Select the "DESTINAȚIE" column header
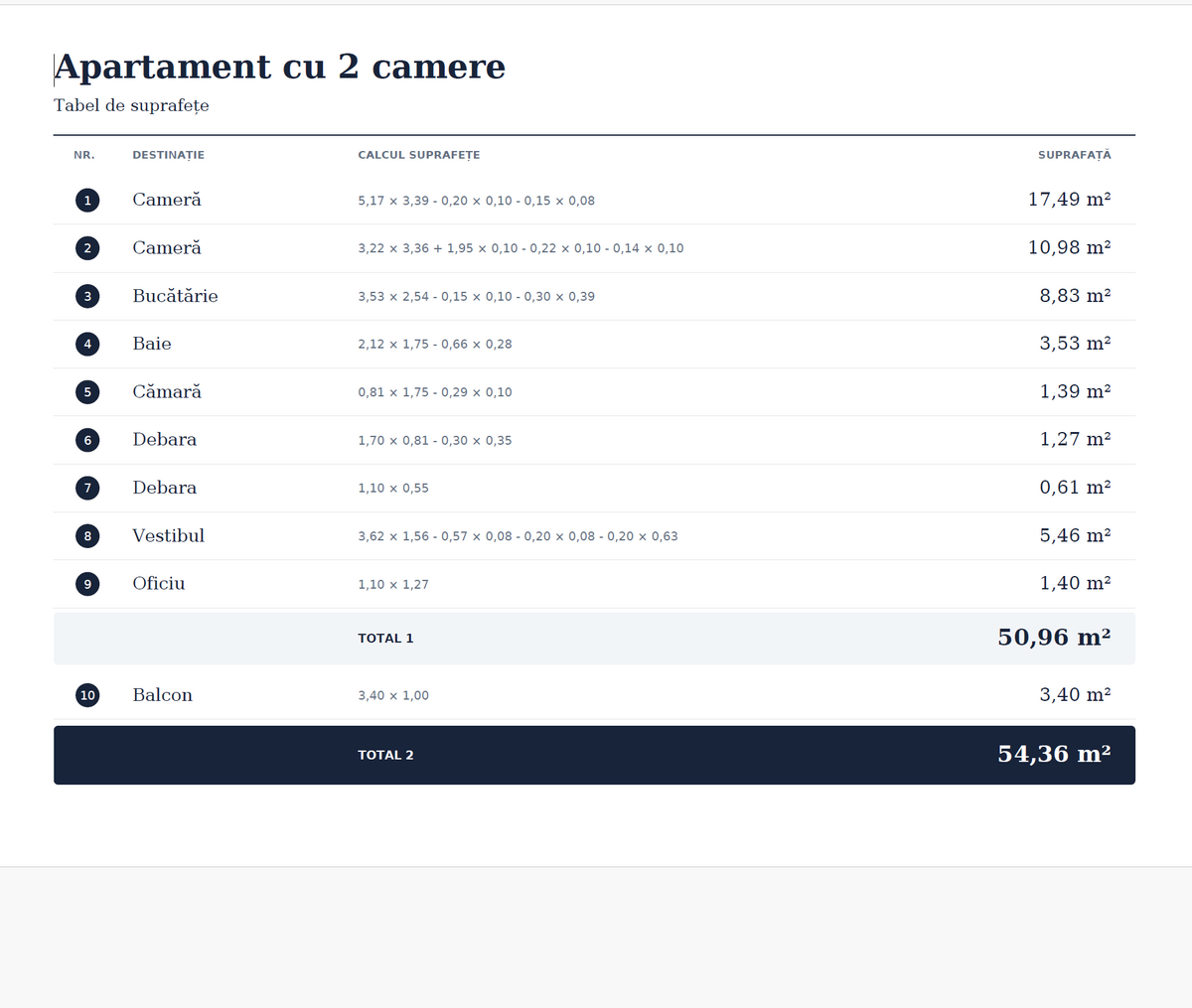 169,155
